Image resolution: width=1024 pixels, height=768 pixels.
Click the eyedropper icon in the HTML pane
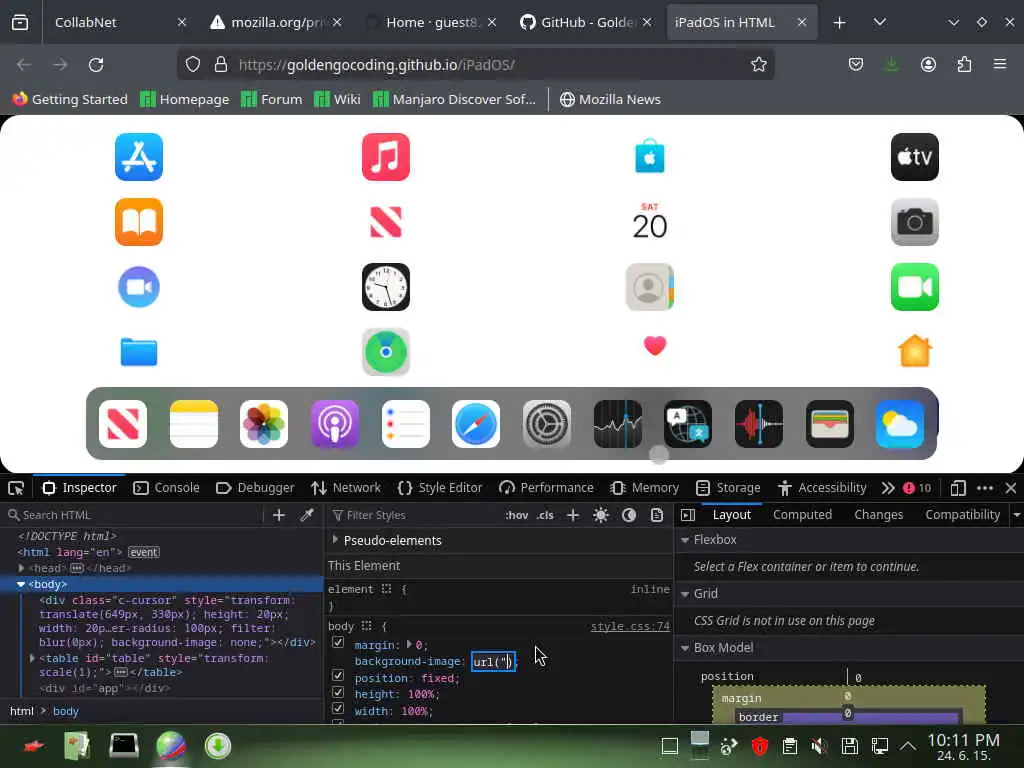pos(307,515)
